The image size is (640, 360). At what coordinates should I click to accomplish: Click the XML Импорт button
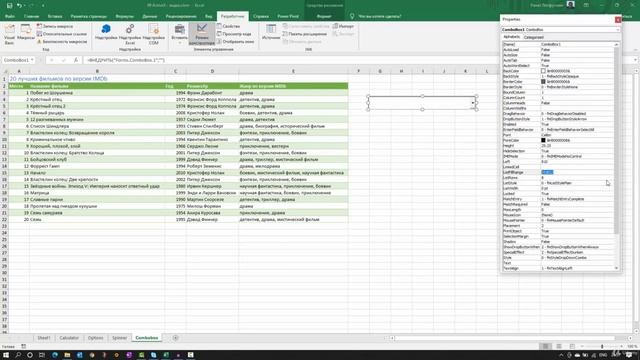(x=343, y=26)
